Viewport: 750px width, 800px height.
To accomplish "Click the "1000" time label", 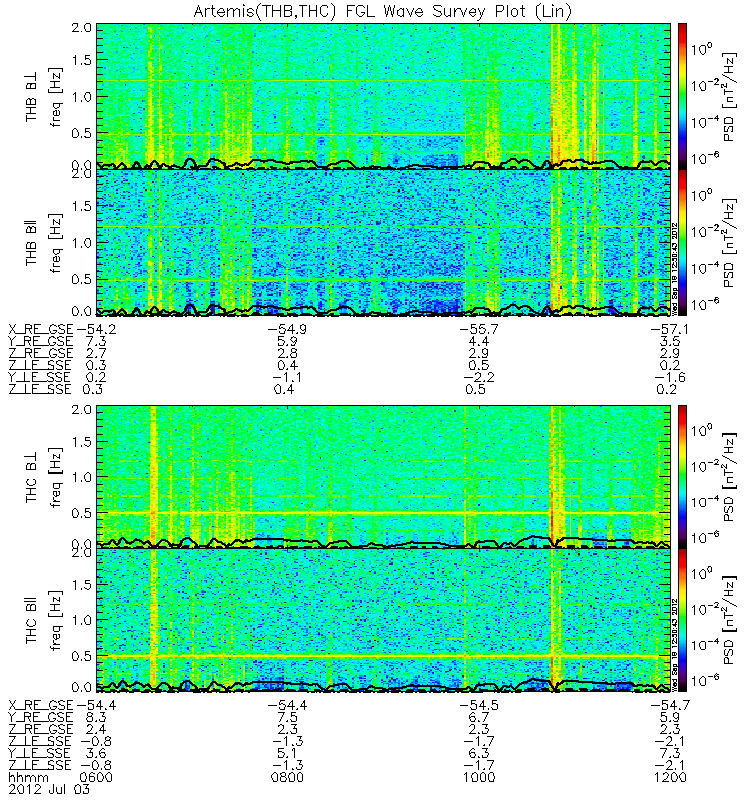I will (479, 778).
